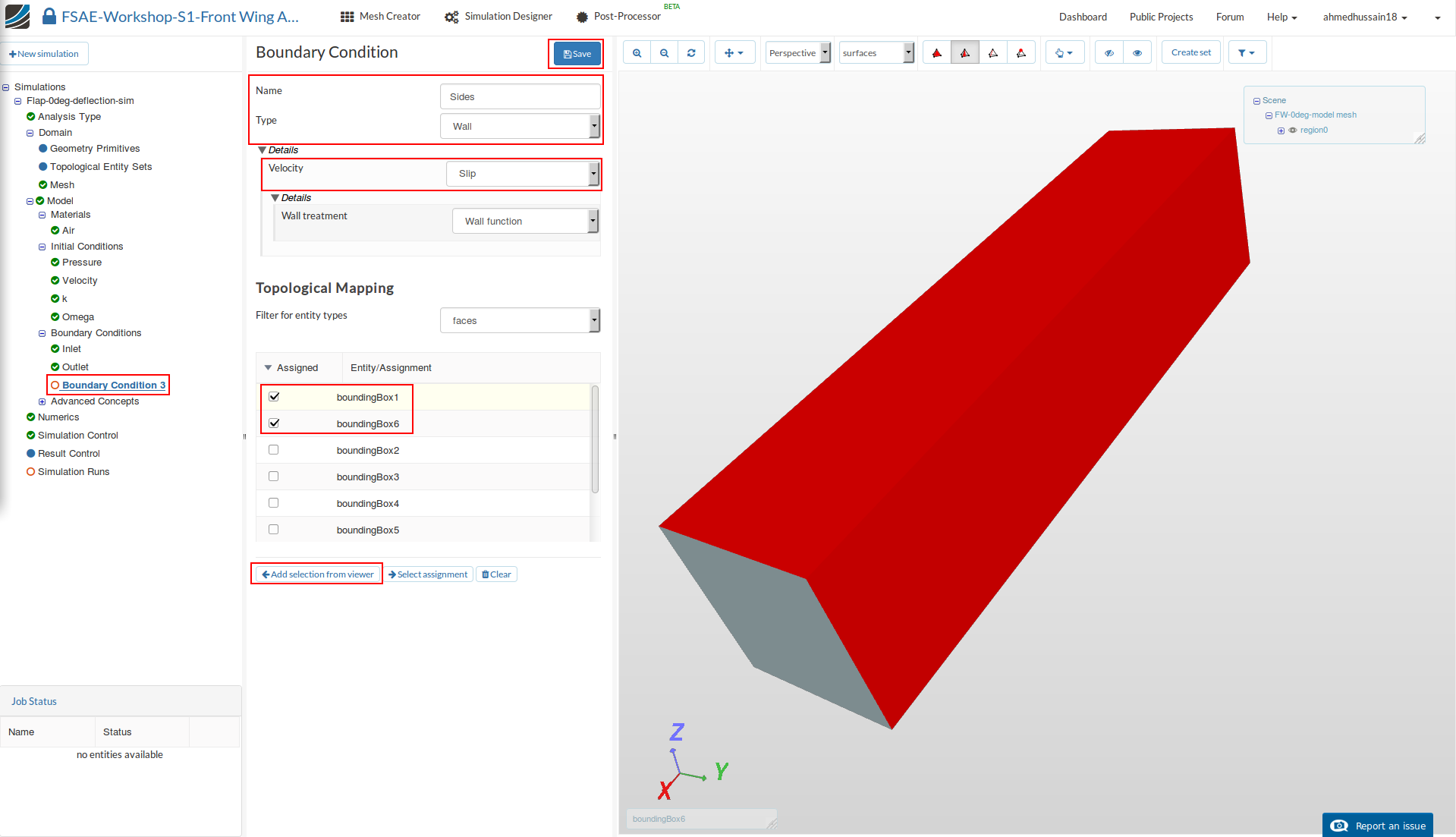
Task: Select the wireframe render mode icon
Action: [x=992, y=53]
